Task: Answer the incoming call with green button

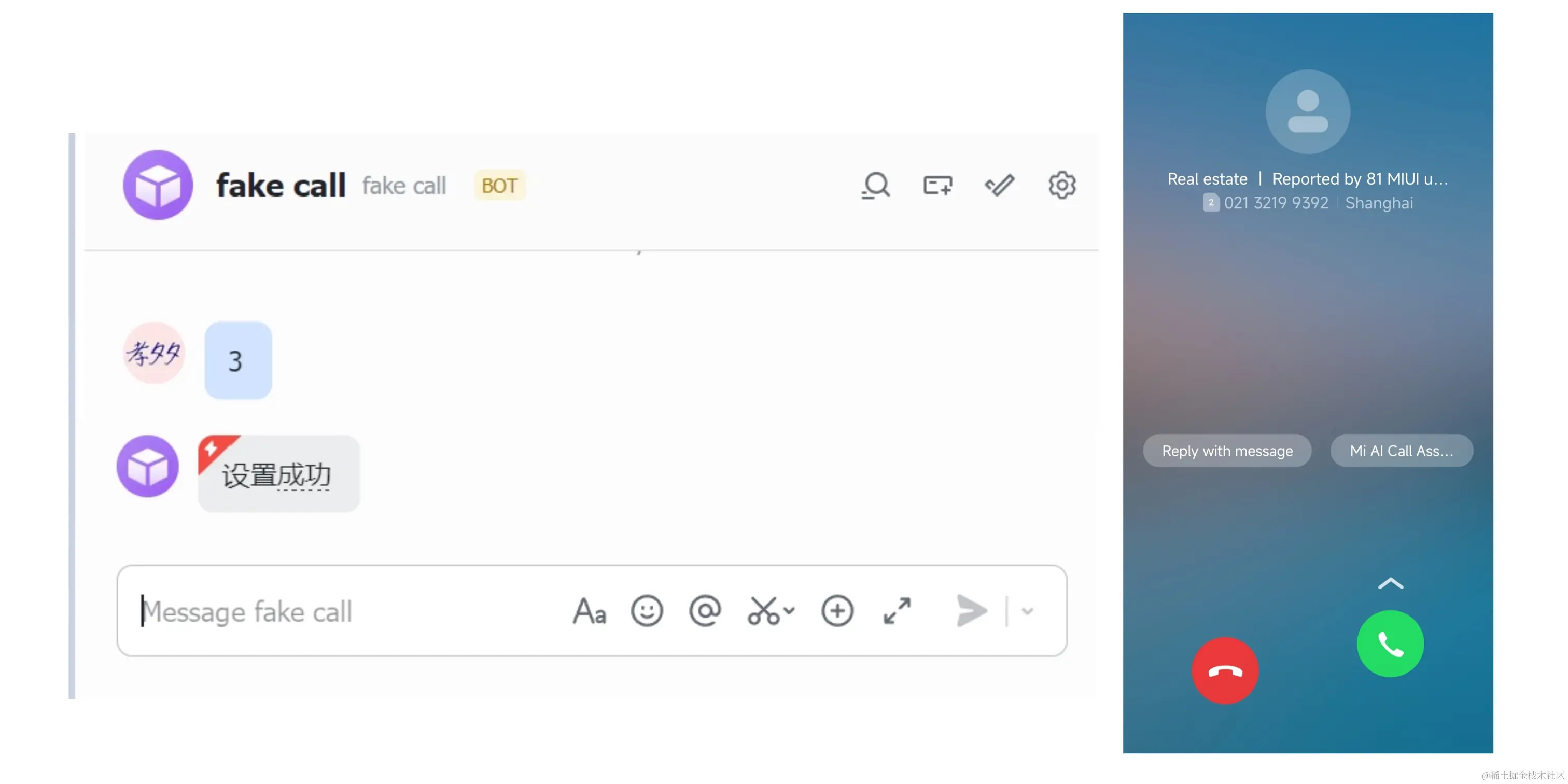Action: point(1390,644)
